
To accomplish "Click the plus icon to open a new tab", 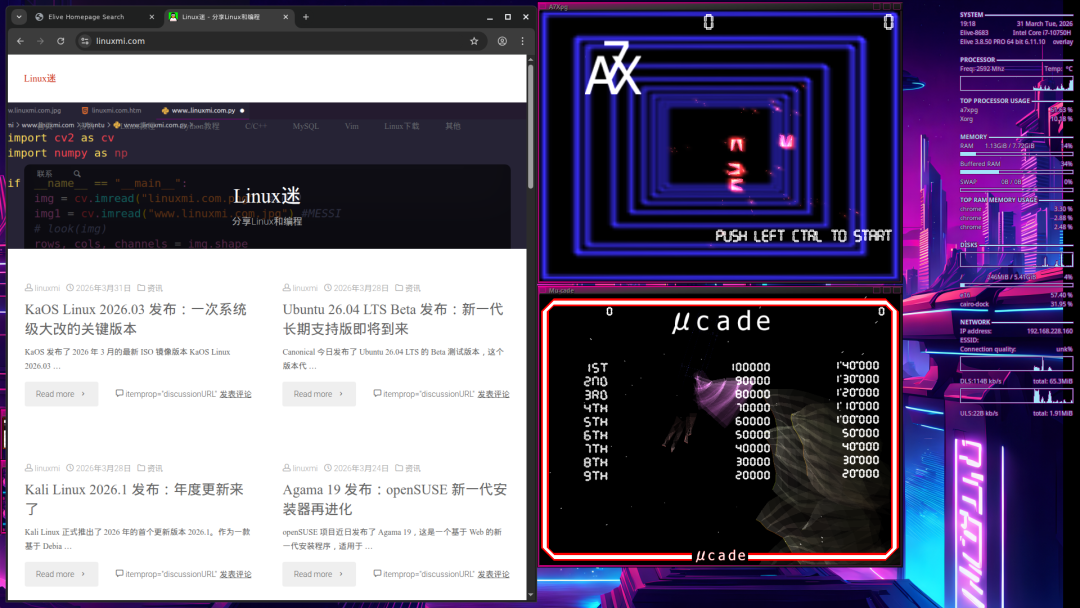I will pyautogui.click(x=306, y=16).
